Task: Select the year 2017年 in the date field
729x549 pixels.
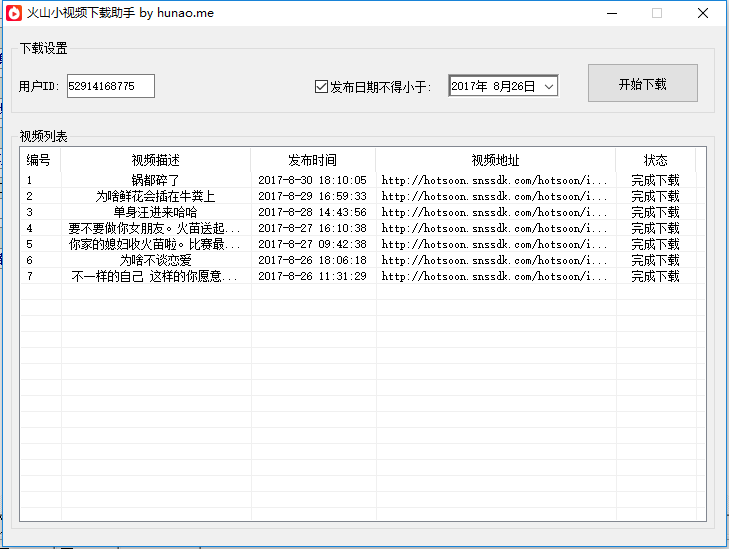Action: [469, 86]
